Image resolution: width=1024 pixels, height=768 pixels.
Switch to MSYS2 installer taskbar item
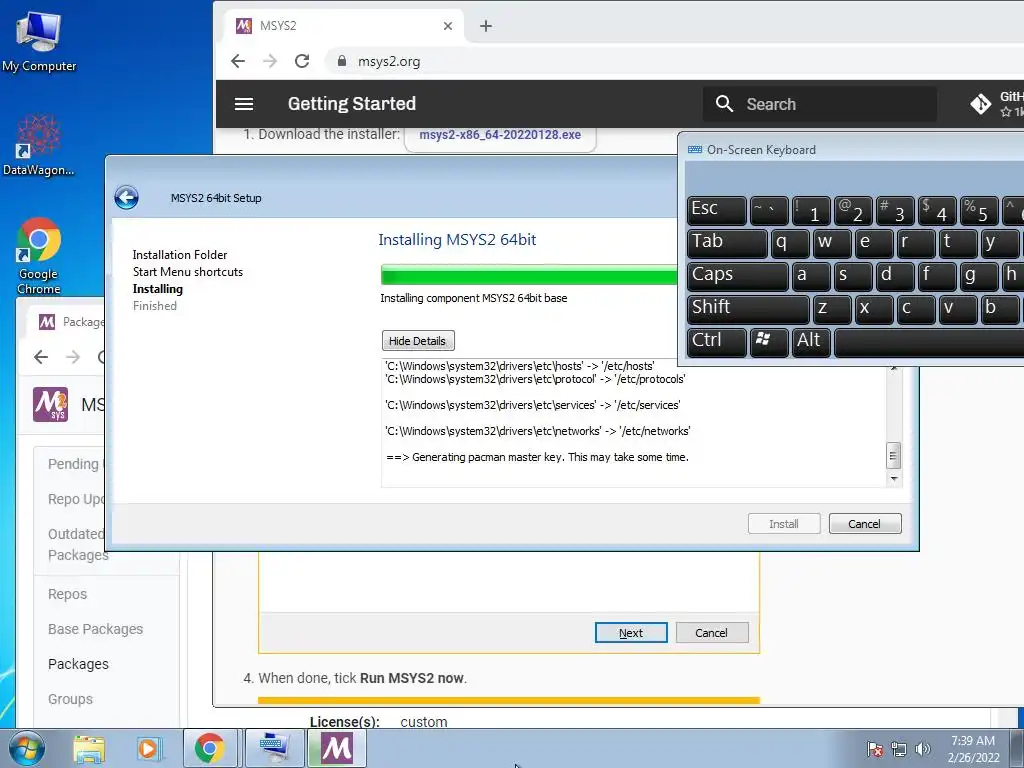[337, 749]
